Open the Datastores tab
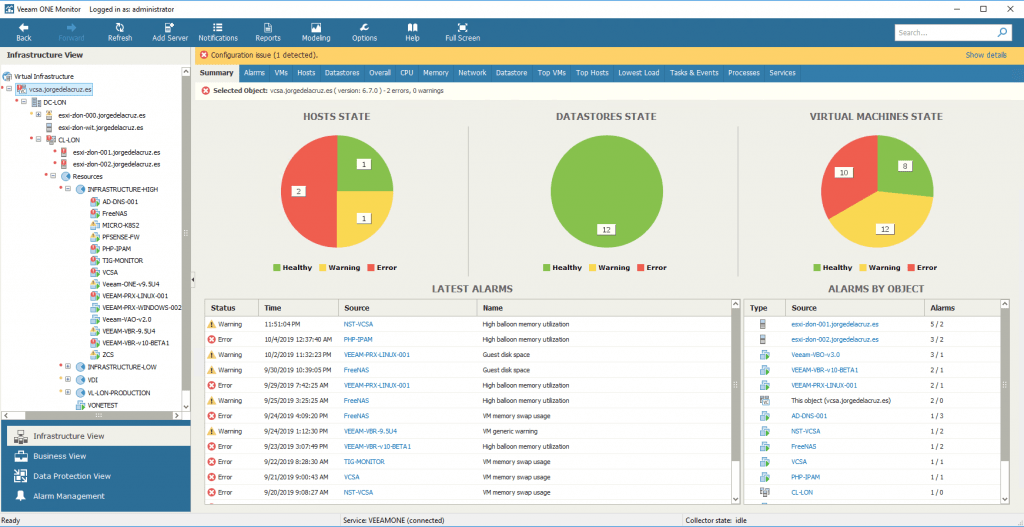Image resolution: width=1024 pixels, height=527 pixels. click(x=342, y=73)
